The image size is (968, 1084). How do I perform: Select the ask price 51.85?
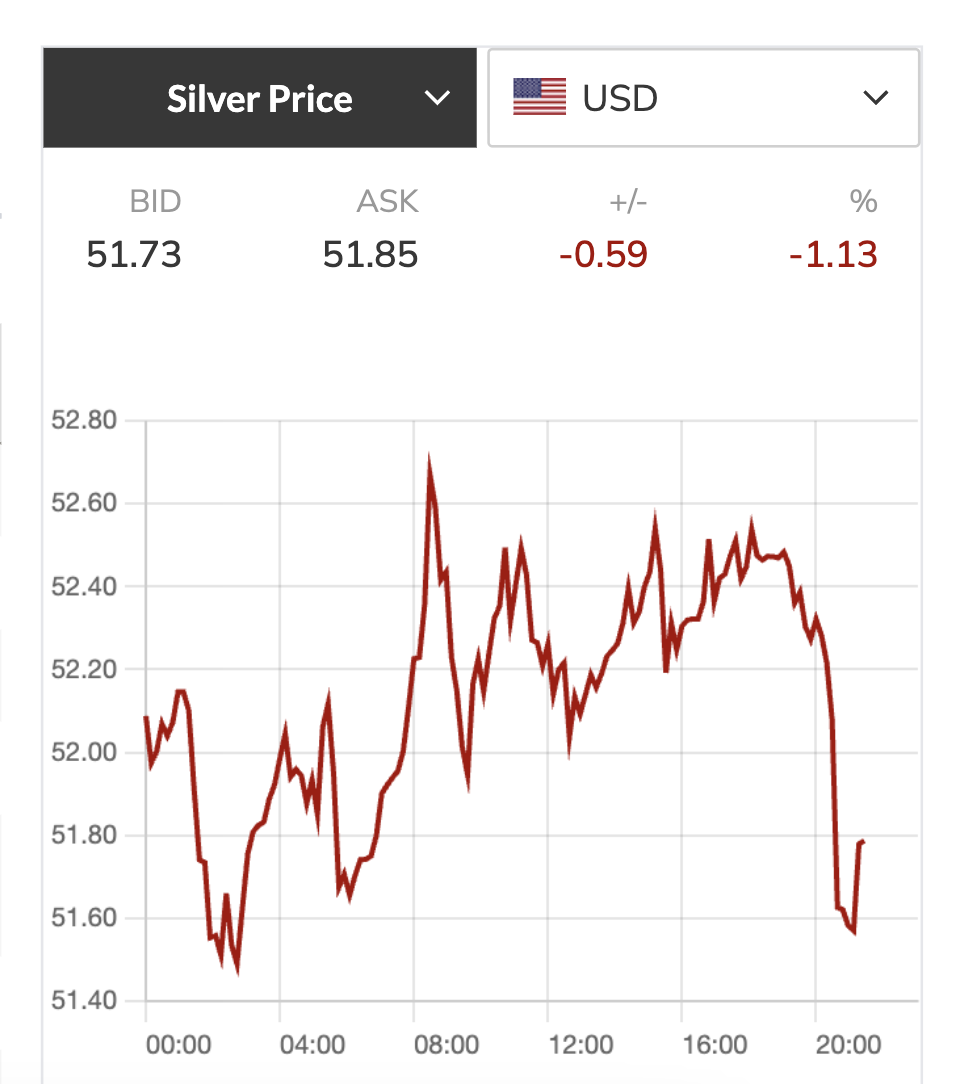370,255
